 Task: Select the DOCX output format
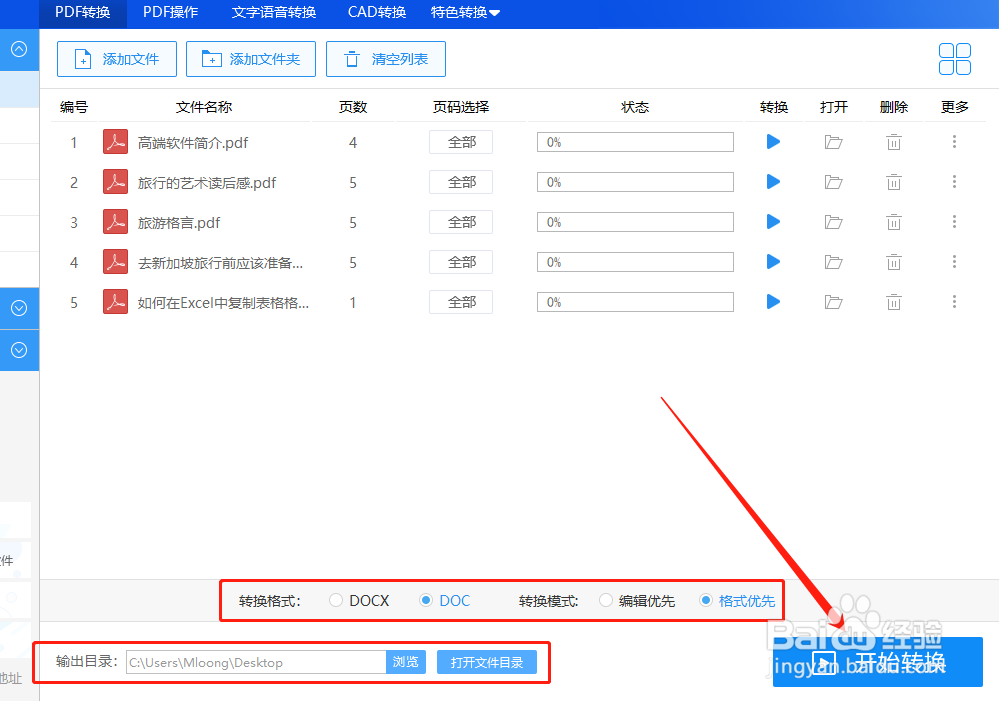tap(335, 600)
